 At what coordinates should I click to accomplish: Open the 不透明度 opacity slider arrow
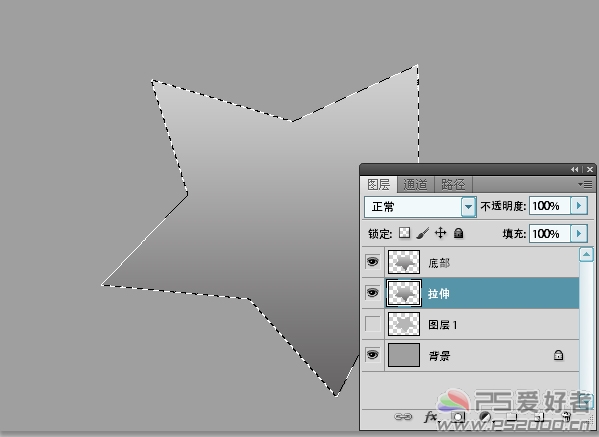(x=579, y=206)
